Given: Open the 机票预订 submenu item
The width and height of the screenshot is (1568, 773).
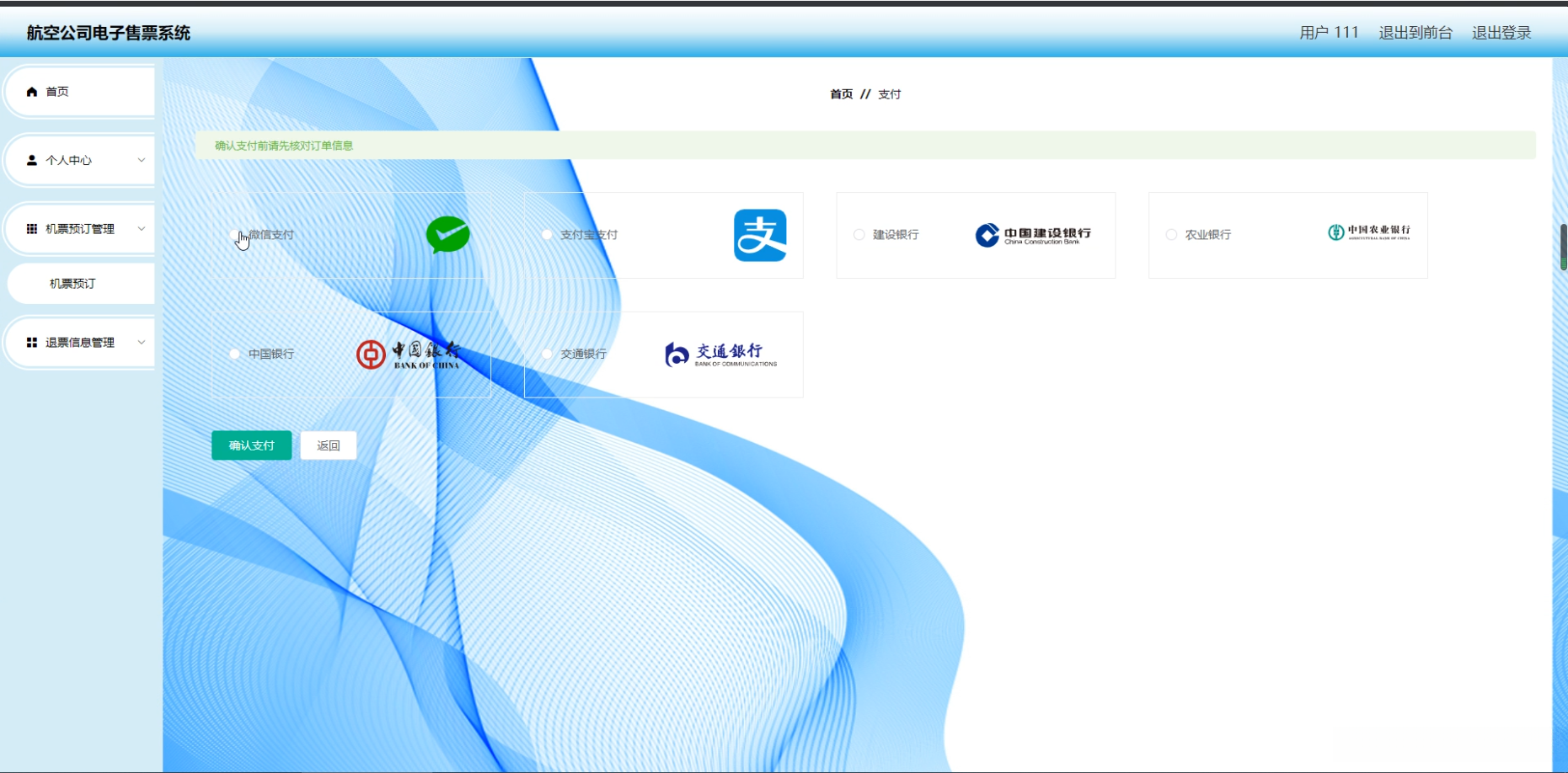Looking at the screenshot, I should [x=81, y=284].
